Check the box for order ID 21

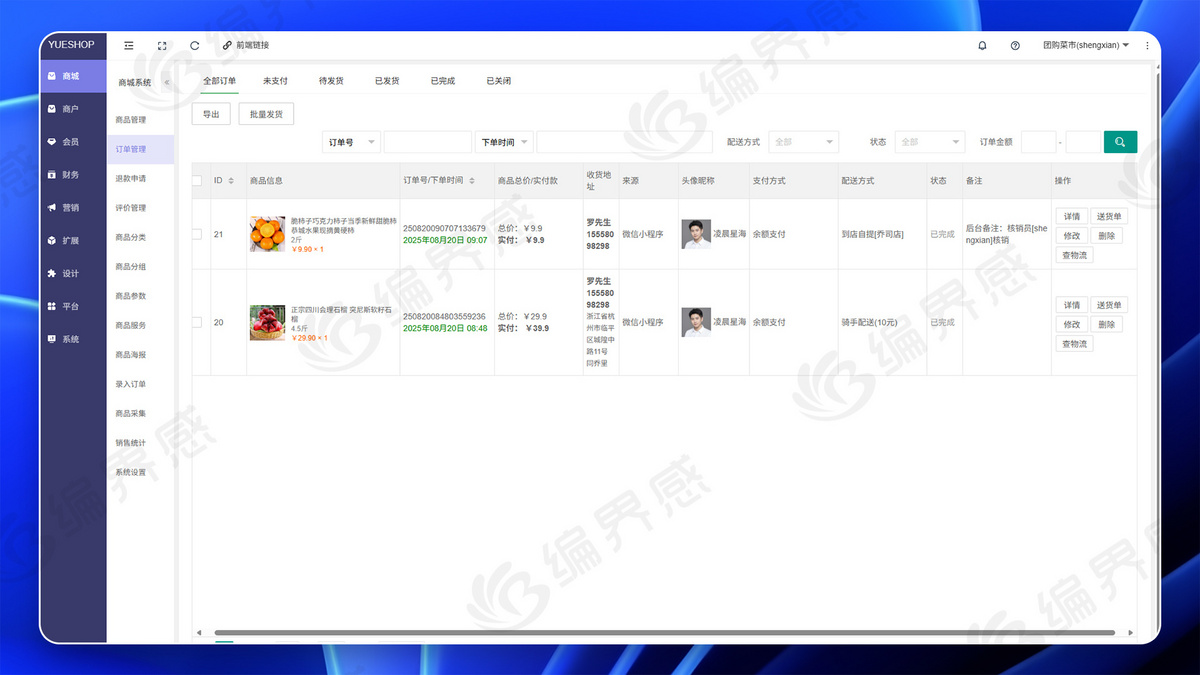[197, 234]
